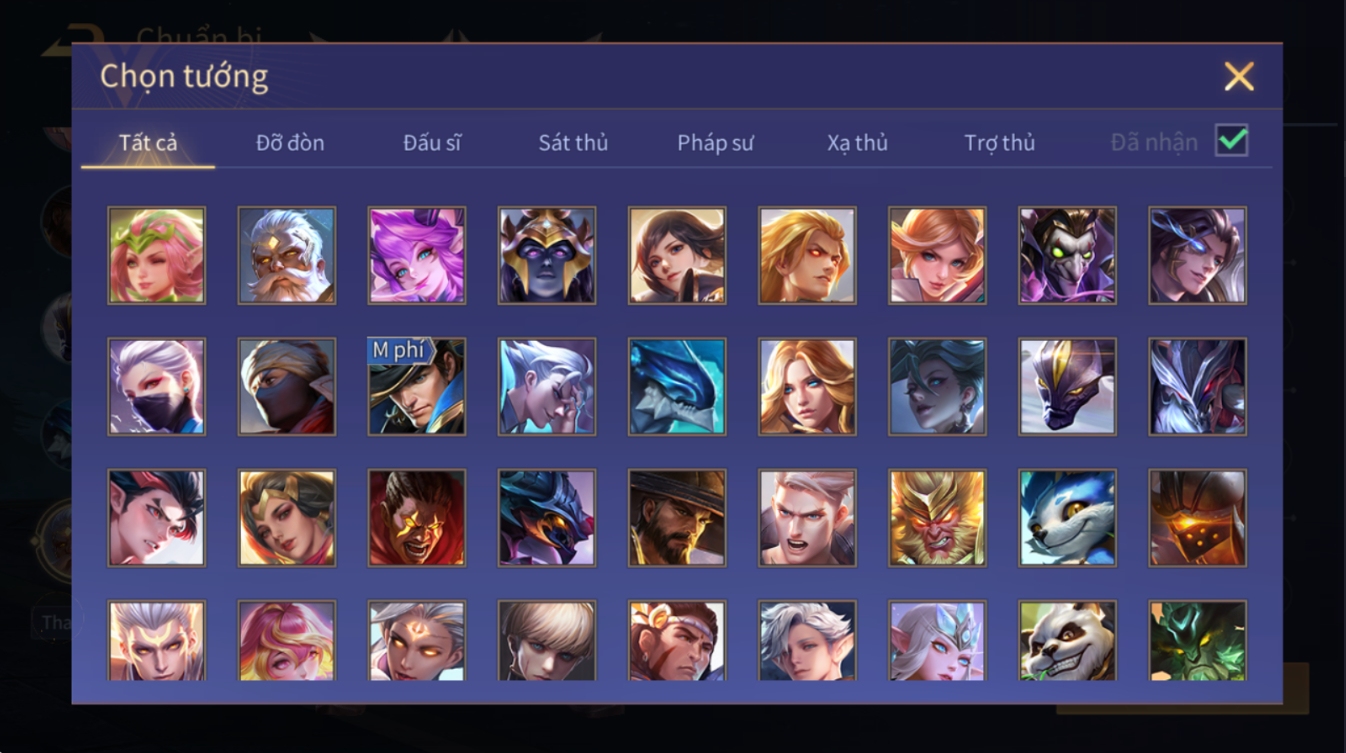
Task: Choose the blue wolf-like creature hero
Action: (1067, 518)
